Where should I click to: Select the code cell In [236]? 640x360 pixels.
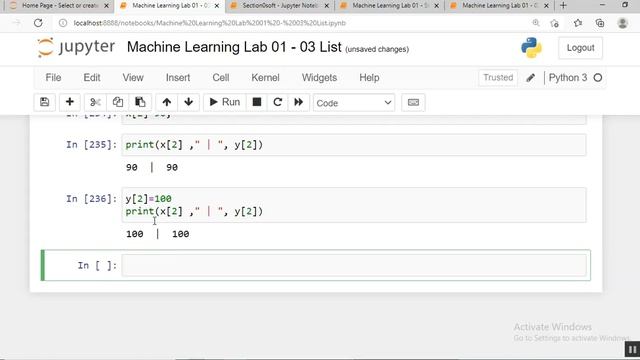click(354, 205)
